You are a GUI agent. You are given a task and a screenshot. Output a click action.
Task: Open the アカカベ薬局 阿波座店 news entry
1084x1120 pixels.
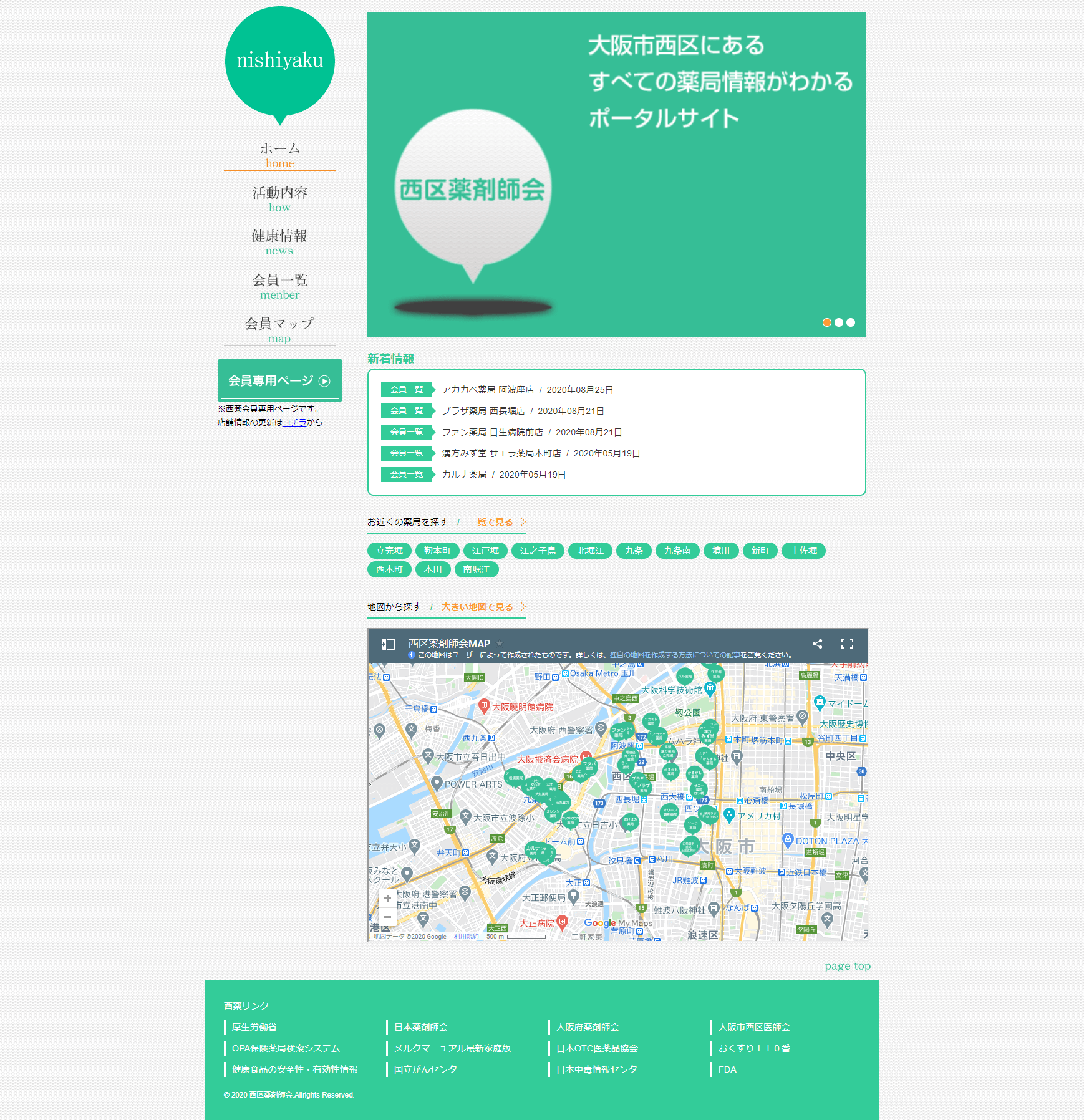(488, 390)
